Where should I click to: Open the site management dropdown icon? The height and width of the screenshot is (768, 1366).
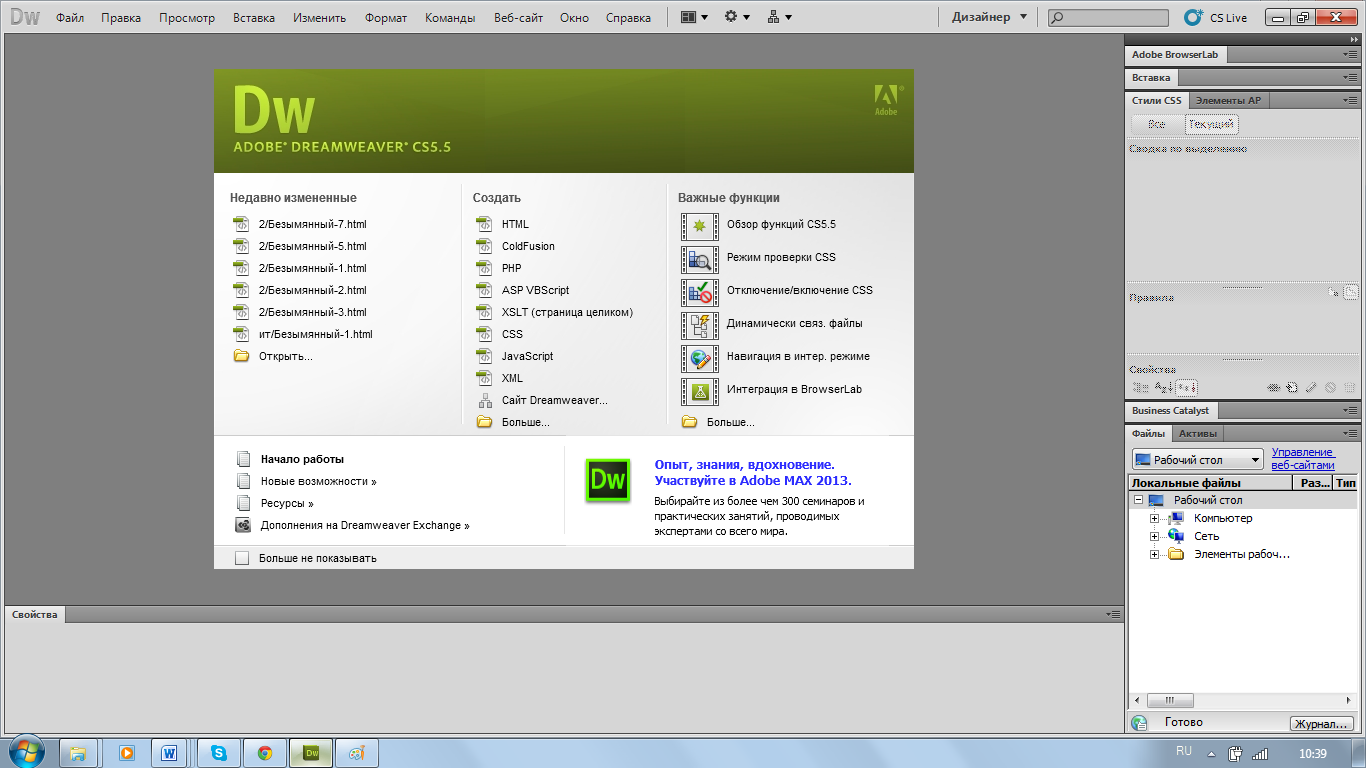[x=779, y=17]
